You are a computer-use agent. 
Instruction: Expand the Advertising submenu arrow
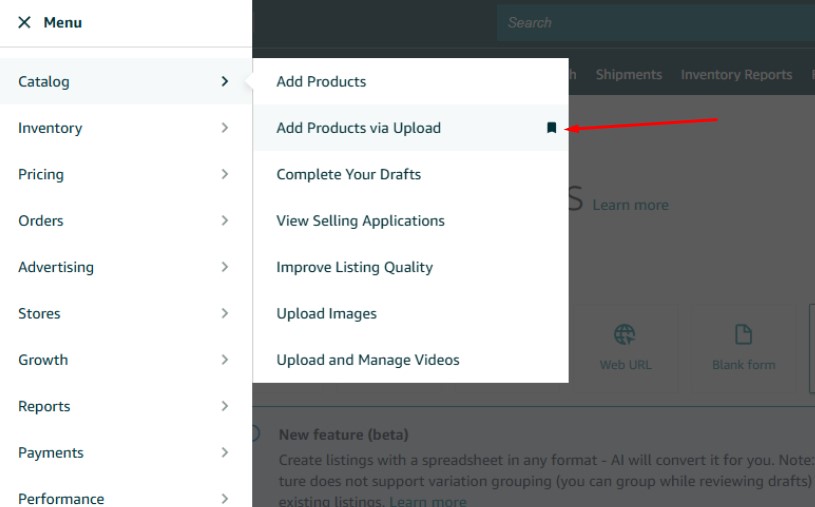225,267
